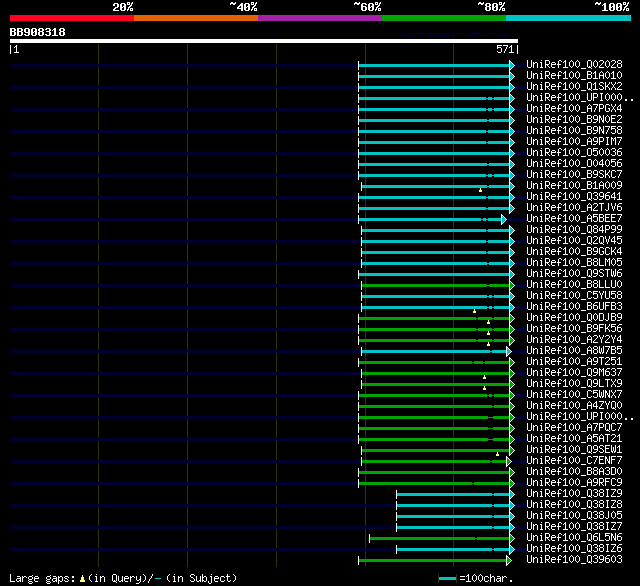Select the UniRef100_B8LM05 hit label
The image size is (640, 586).
point(574,263)
